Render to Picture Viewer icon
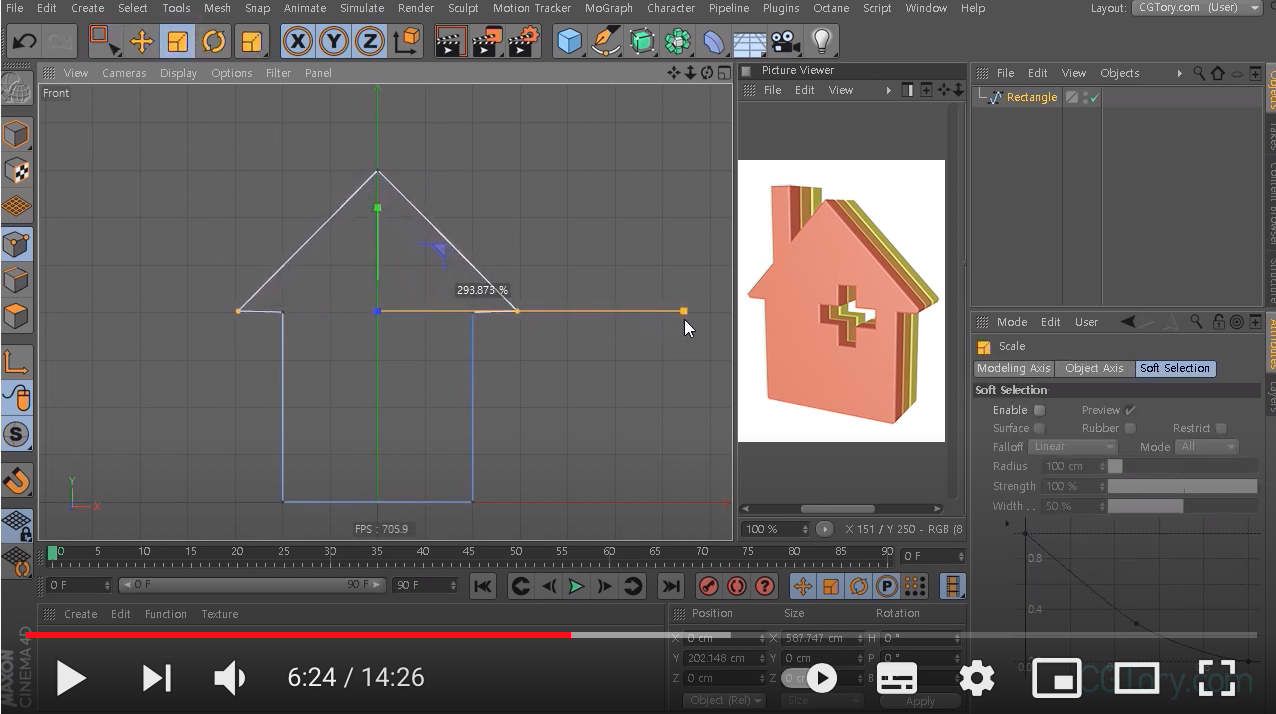1276x714 pixels. pyautogui.click(x=487, y=42)
